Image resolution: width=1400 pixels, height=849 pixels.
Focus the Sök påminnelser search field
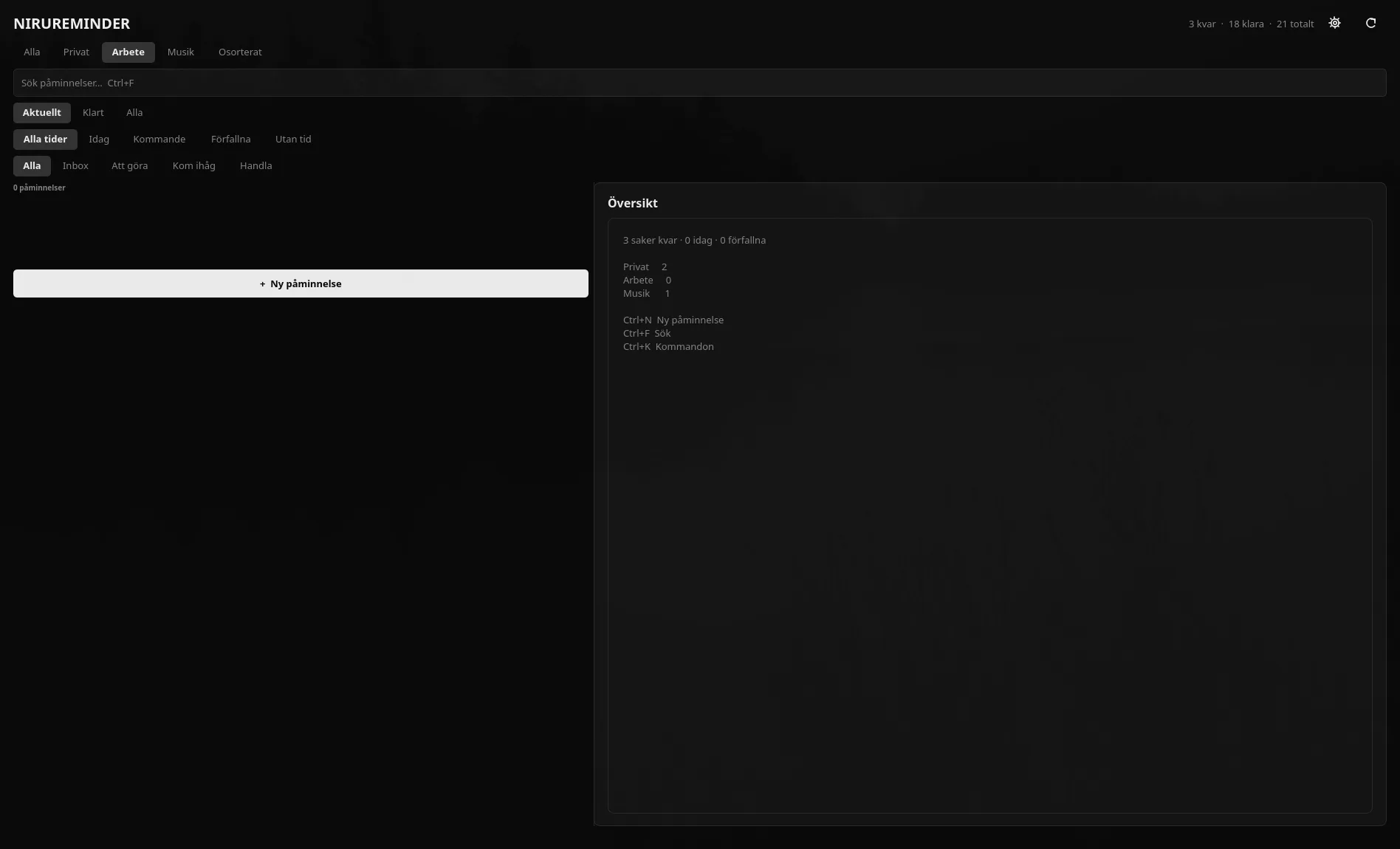coord(699,83)
